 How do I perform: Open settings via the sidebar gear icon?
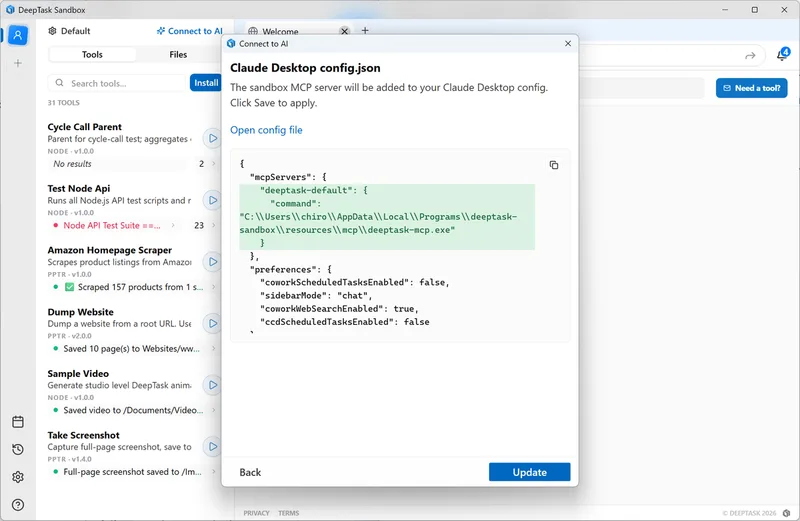[x=18, y=477]
